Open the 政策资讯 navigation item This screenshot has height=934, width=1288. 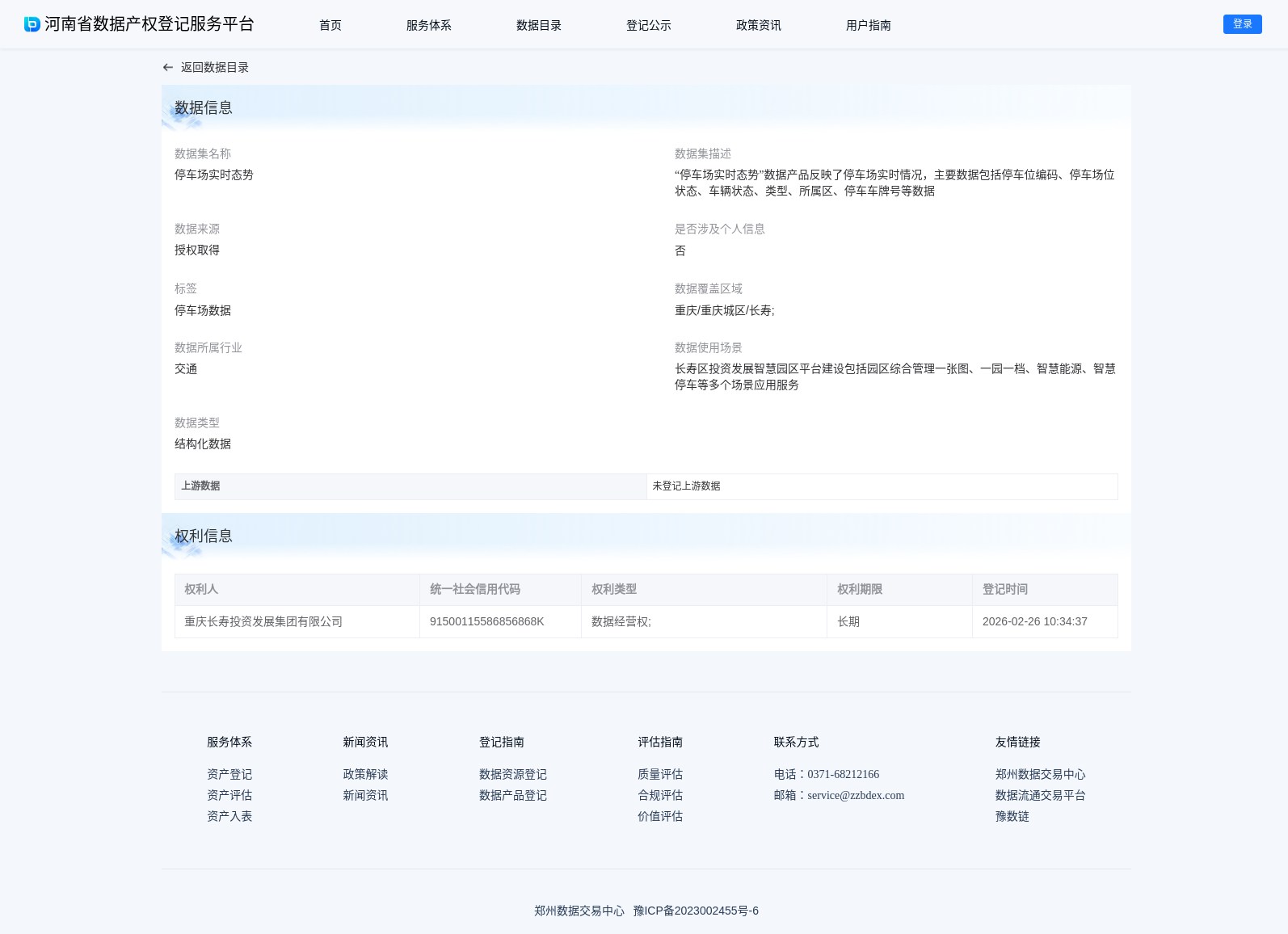pos(759,25)
